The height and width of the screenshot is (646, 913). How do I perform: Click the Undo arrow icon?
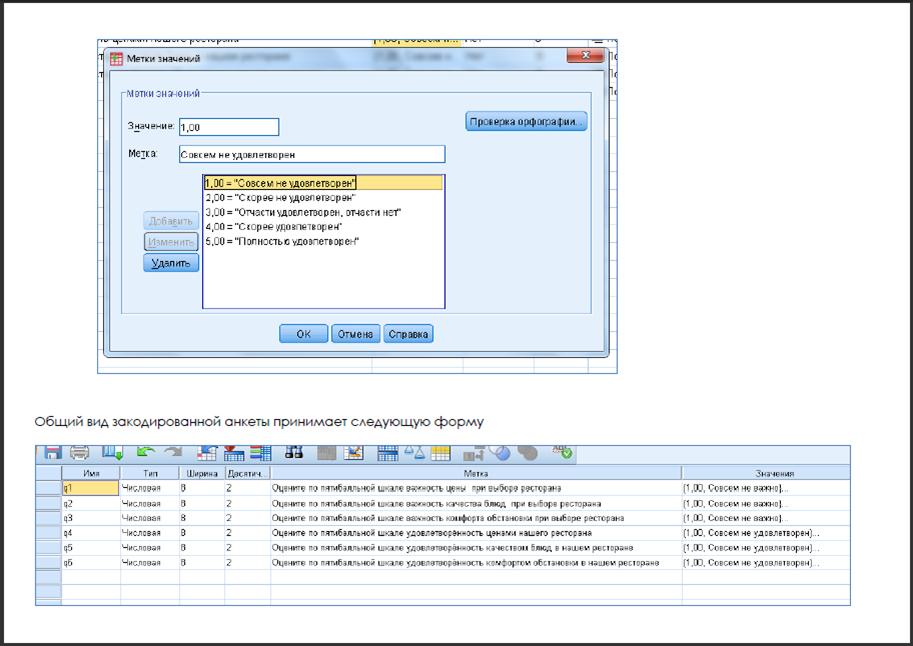[145, 453]
